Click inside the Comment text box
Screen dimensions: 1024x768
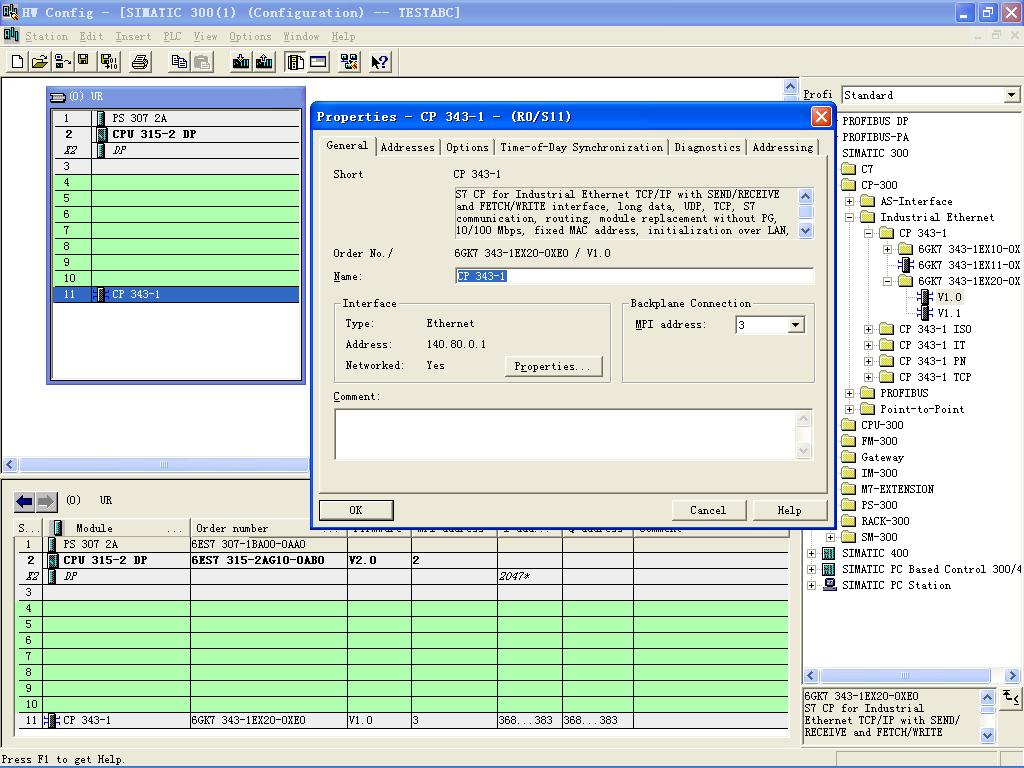[x=566, y=434]
